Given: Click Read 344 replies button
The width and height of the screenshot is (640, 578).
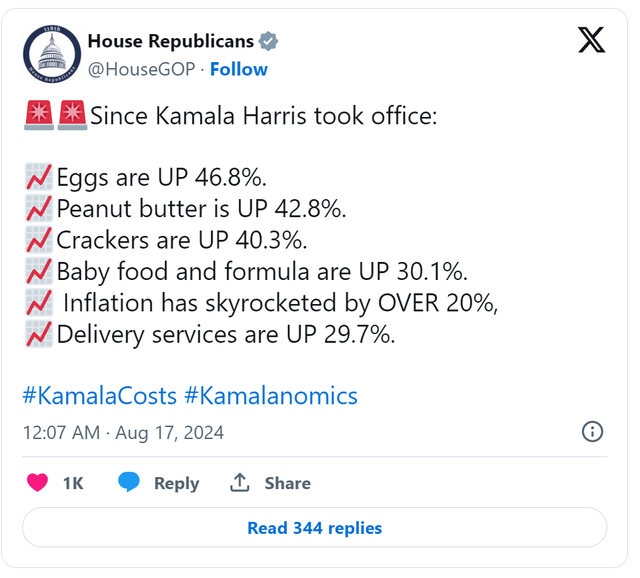Looking at the screenshot, I should 314,527.
